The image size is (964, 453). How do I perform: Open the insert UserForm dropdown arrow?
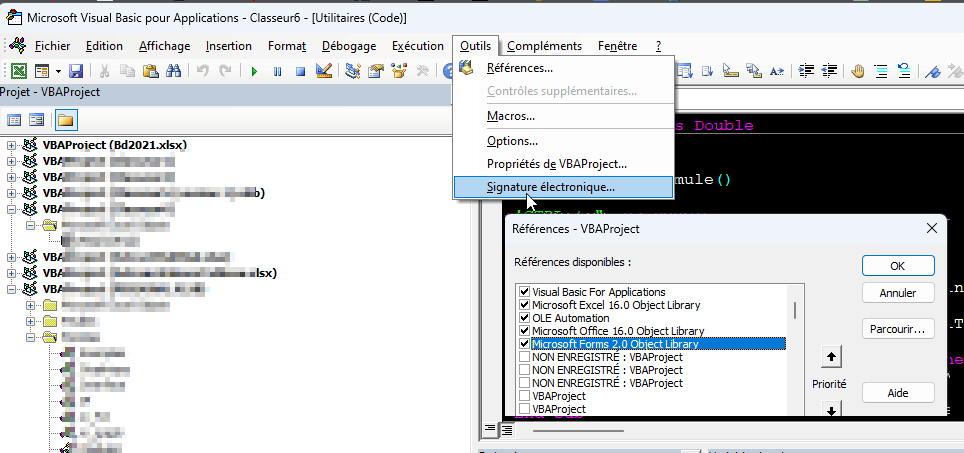pyautogui.click(x=58, y=71)
